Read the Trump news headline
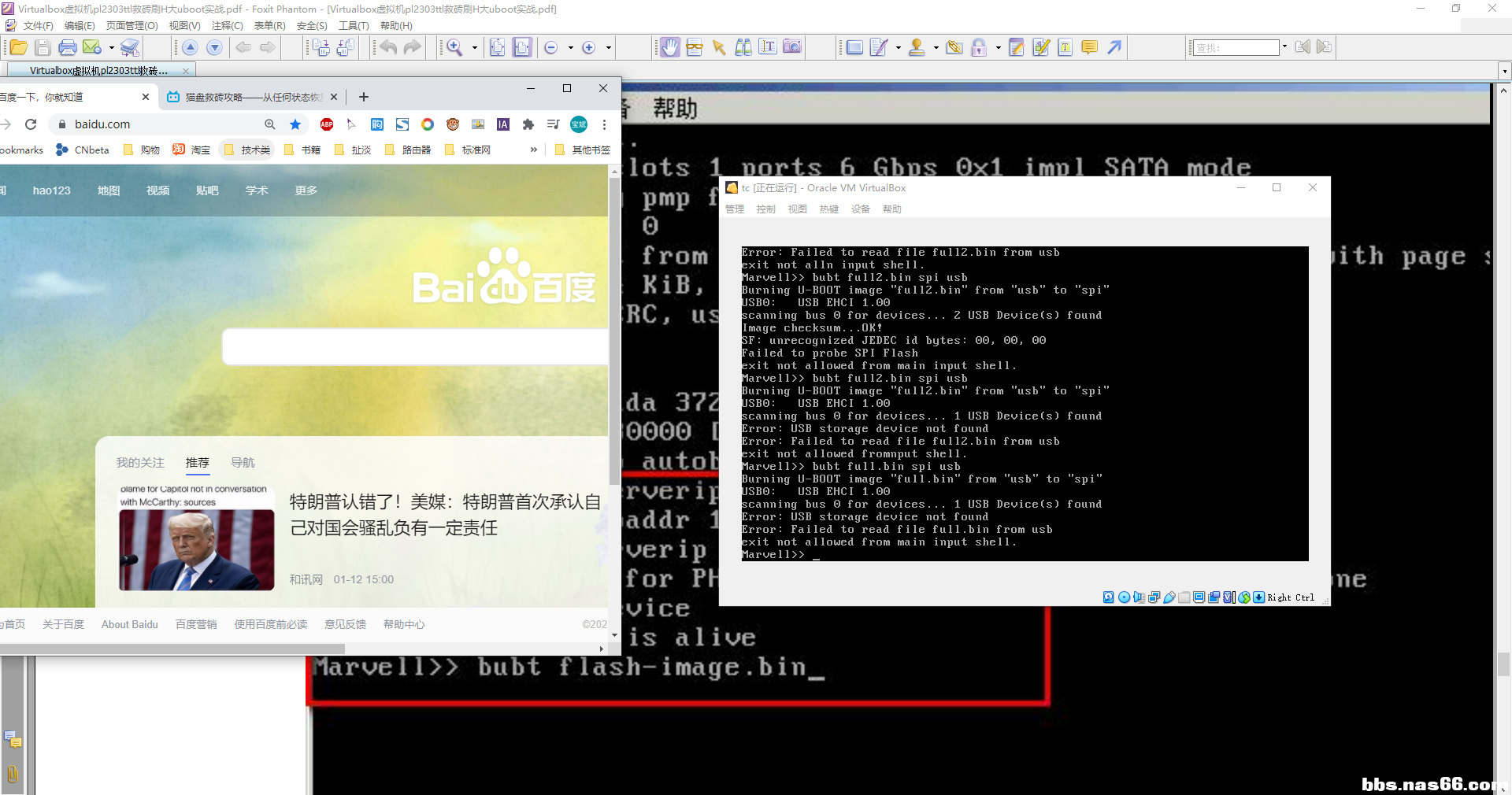The width and height of the screenshot is (1512, 795). [445, 515]
